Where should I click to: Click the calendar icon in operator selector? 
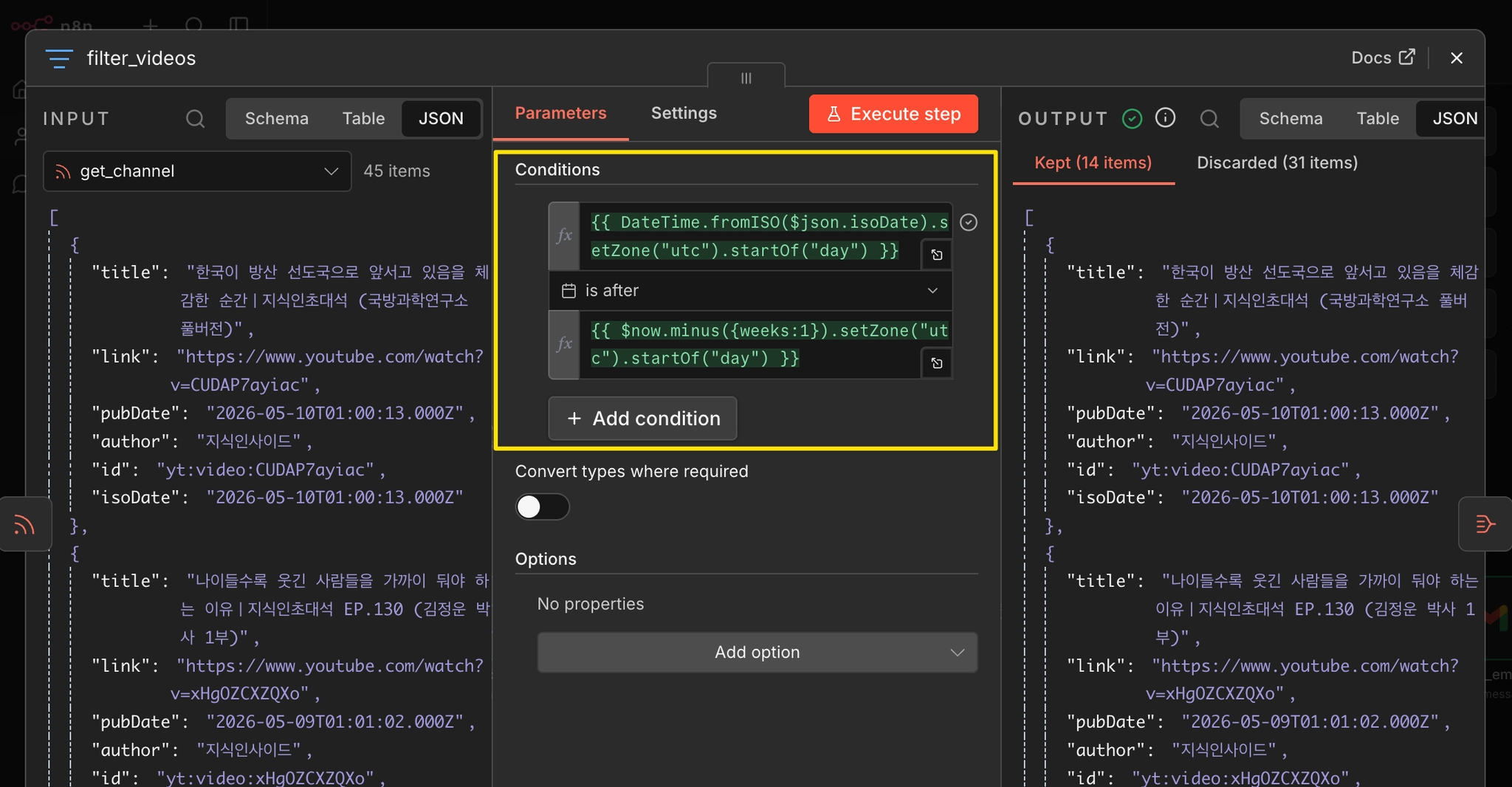coord(568,291)
